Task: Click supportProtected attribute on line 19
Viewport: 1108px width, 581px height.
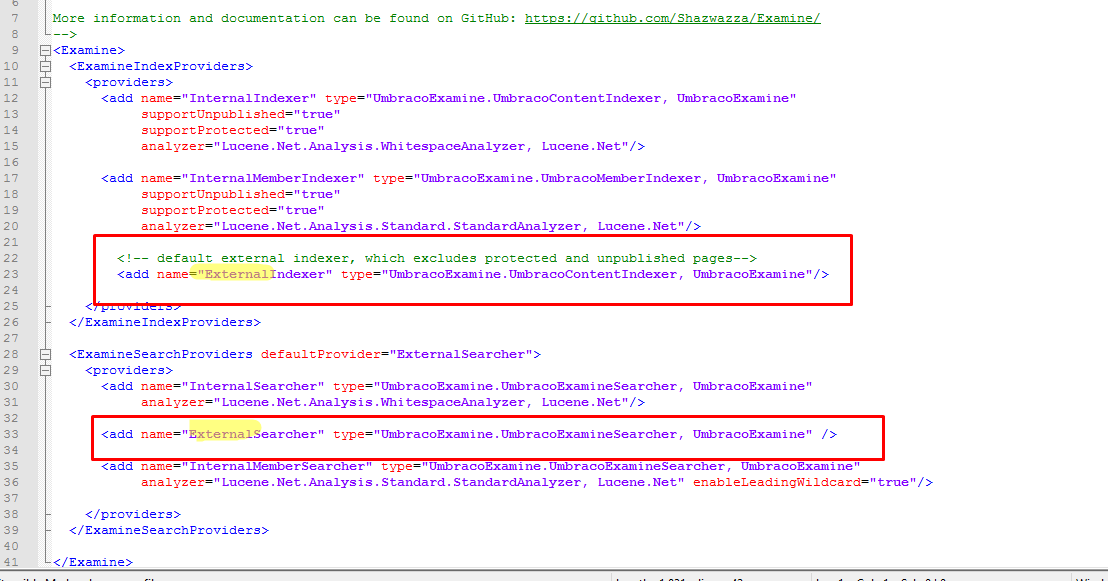Action: pyautogui.click(x=205, y=210)
